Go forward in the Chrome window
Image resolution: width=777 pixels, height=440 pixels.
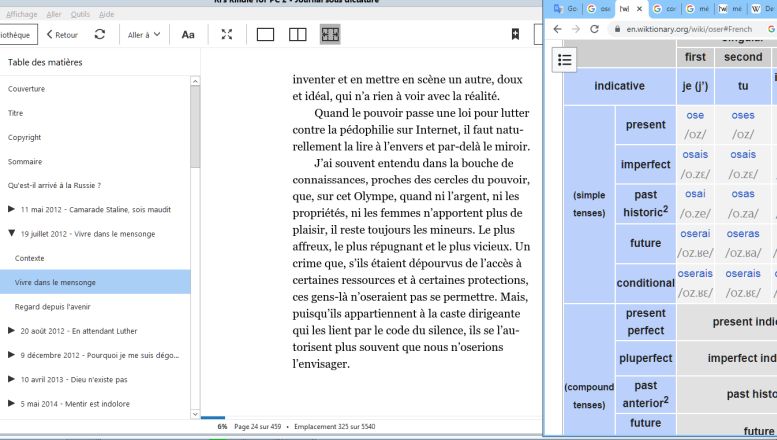coord(575,29)
